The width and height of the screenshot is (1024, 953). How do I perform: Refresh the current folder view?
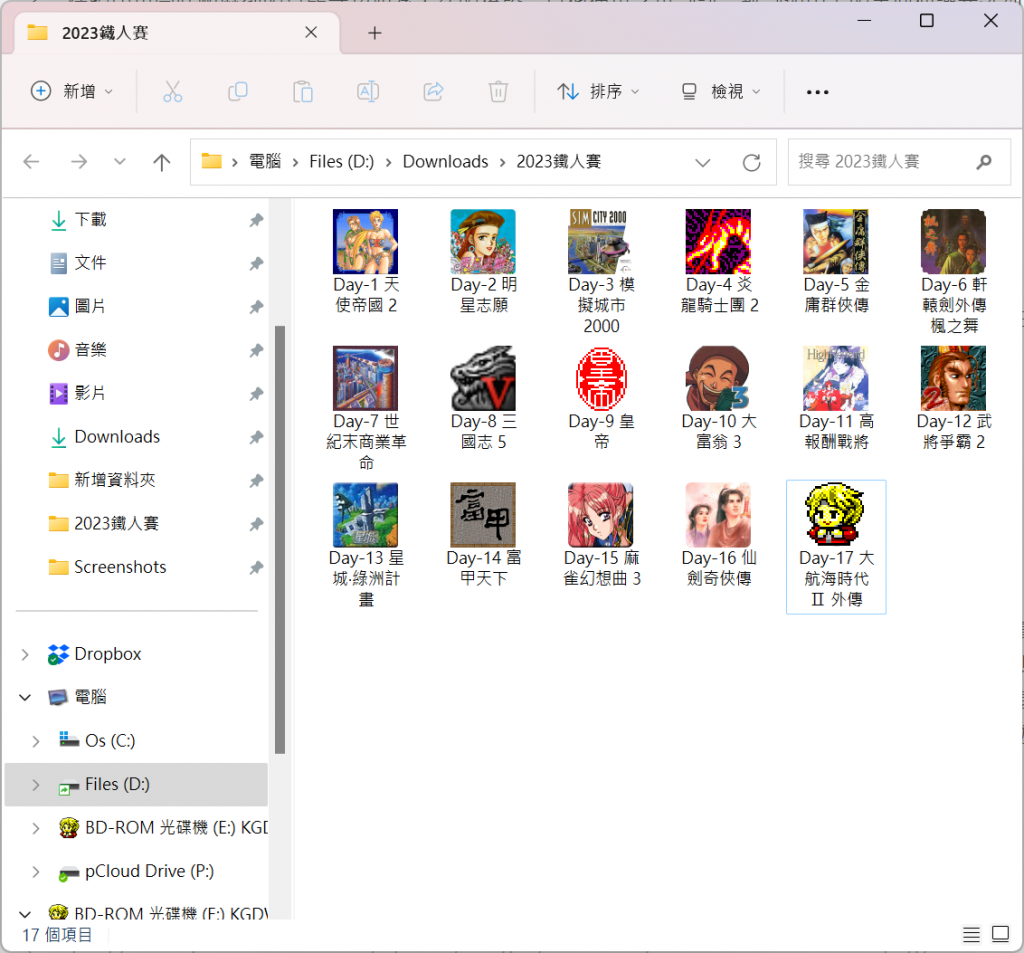pyautogui.click(x=752, y=162)
